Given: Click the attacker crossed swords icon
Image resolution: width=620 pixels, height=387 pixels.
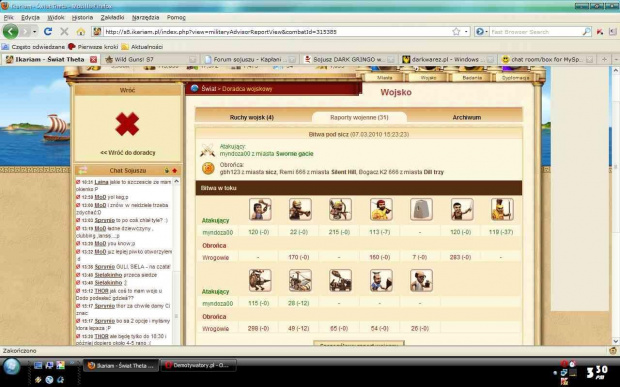Looking at the screenshot, I should pyautogui.click(x=207, y=150).
